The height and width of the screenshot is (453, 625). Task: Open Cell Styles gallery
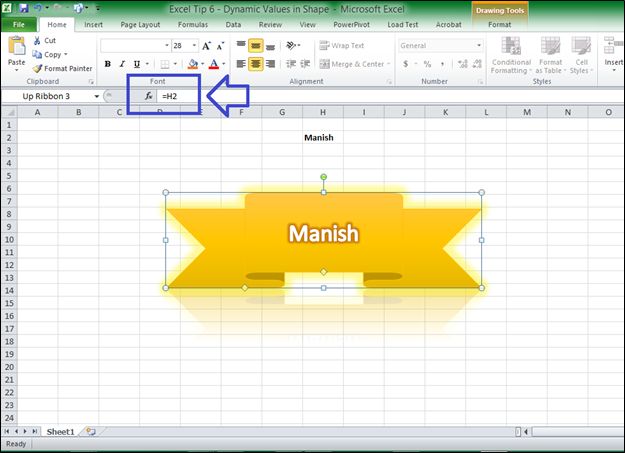tap(581, 55)
